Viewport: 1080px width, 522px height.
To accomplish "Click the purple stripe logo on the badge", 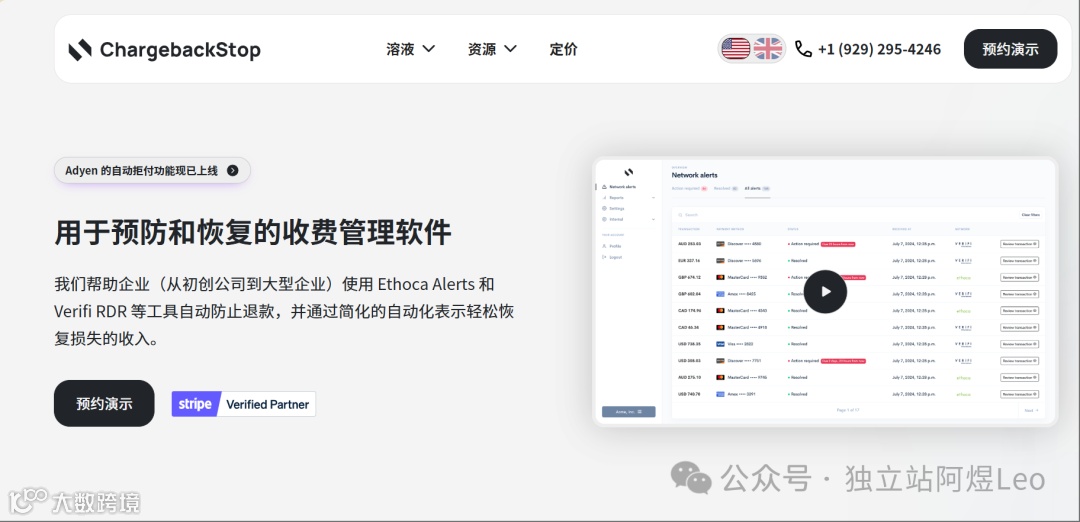I will 195,404.
